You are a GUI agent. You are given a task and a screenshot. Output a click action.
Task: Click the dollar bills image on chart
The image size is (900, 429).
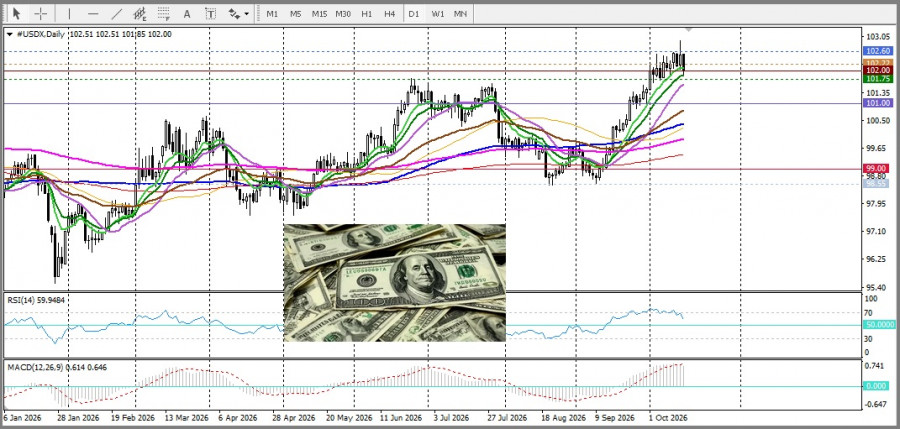395,283
